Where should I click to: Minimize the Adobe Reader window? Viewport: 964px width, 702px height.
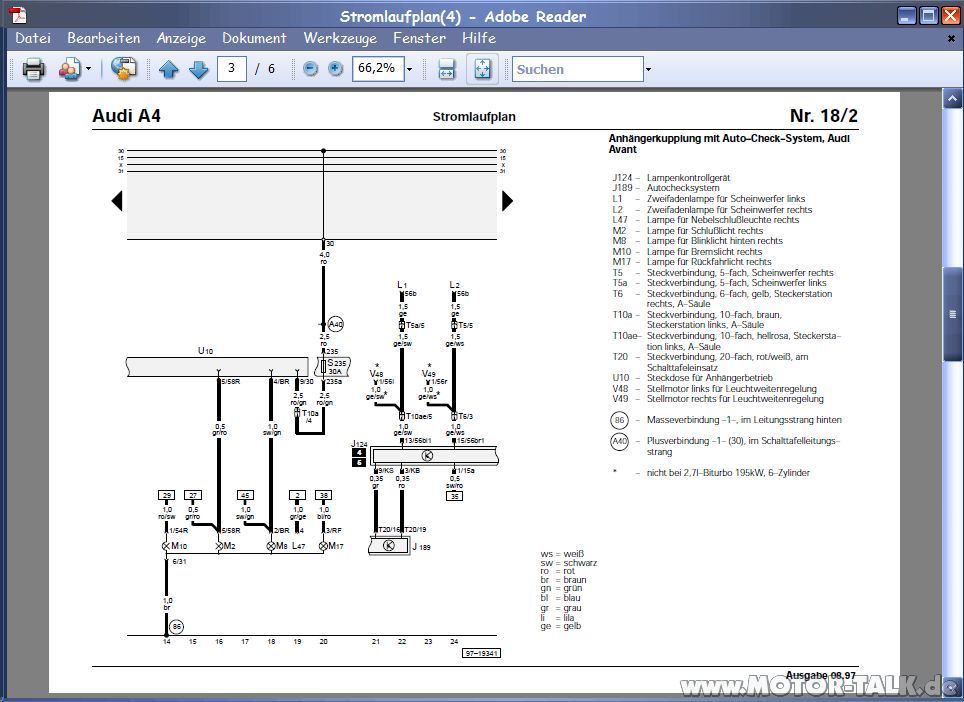(906, 15)
